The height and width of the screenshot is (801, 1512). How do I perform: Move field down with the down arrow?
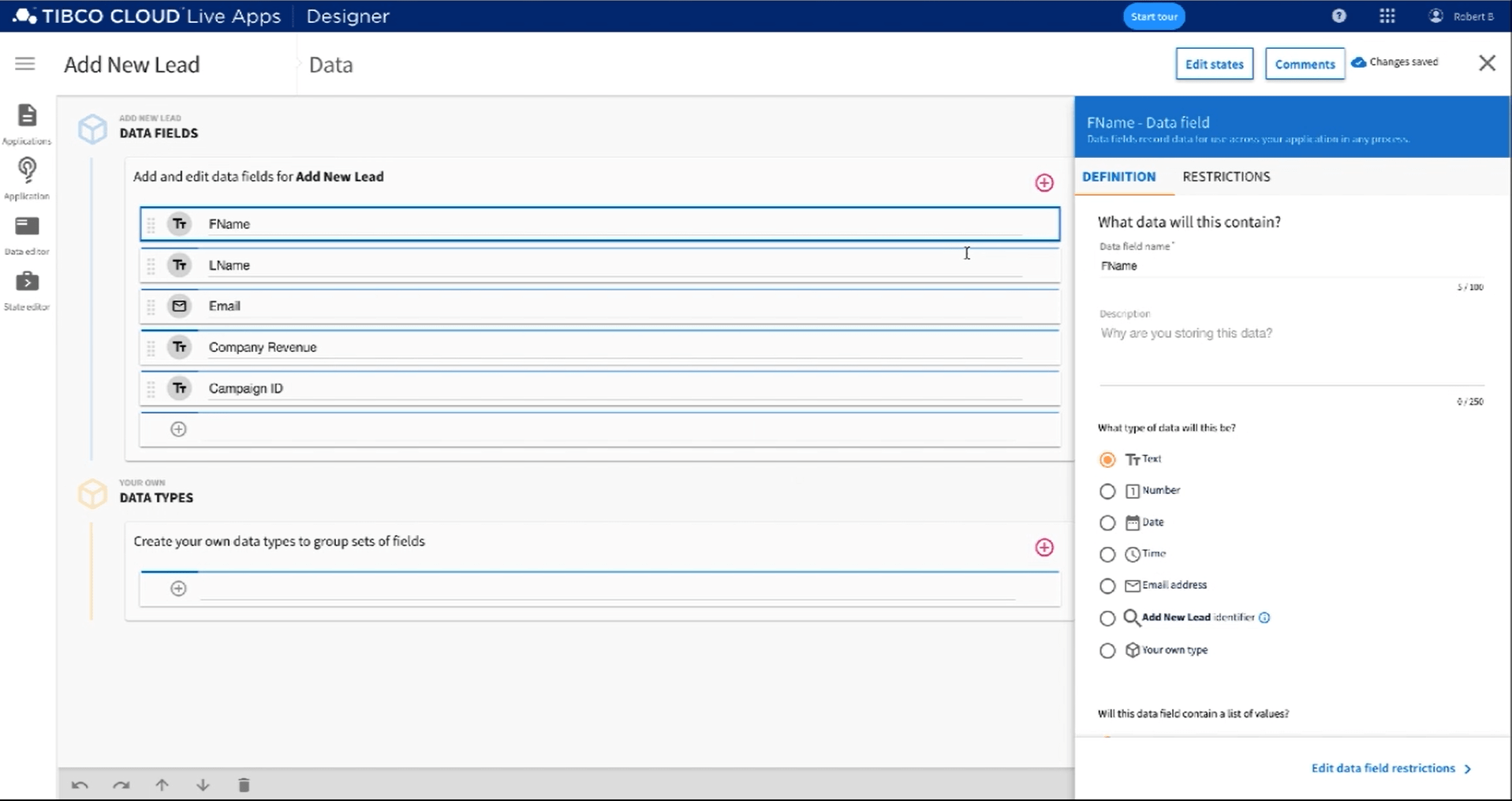(x=203, y=785)
